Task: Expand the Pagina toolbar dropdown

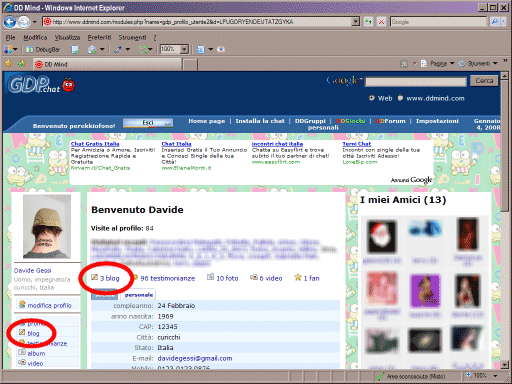Action: [452, 63]
